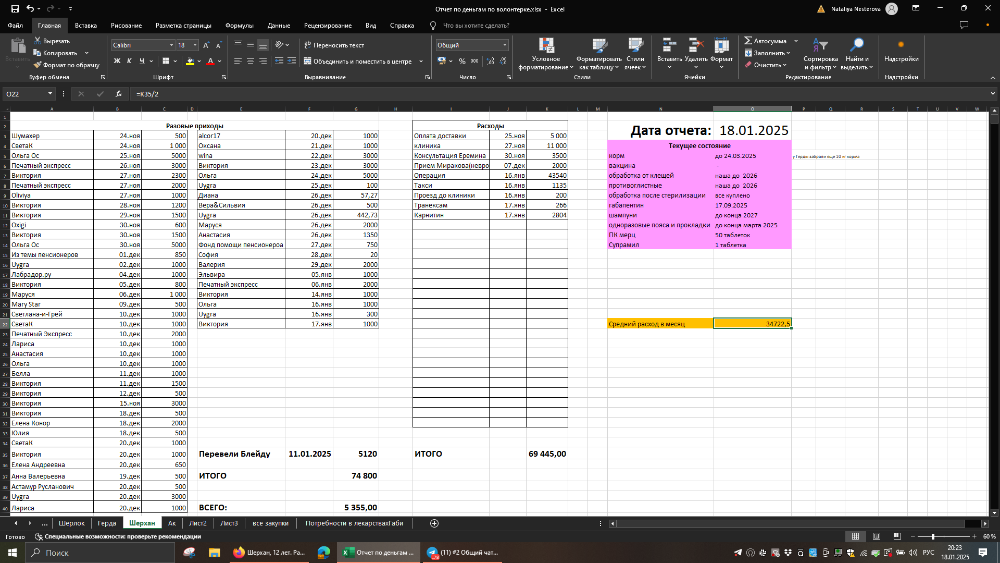Open the 'Общий' number format dropdown
Viewport: 1000px width, 563px height.
tap(504, 45)
